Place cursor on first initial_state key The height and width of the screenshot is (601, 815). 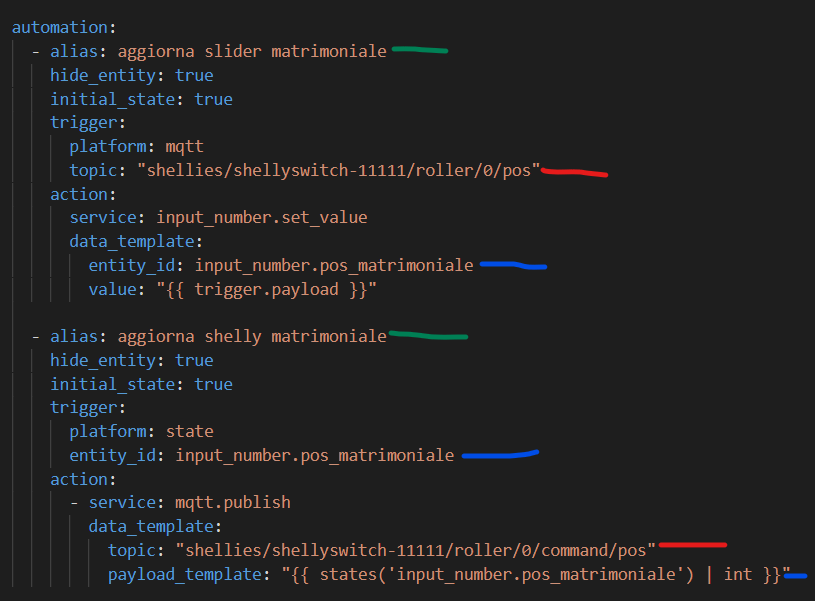[x=112, y=99]
